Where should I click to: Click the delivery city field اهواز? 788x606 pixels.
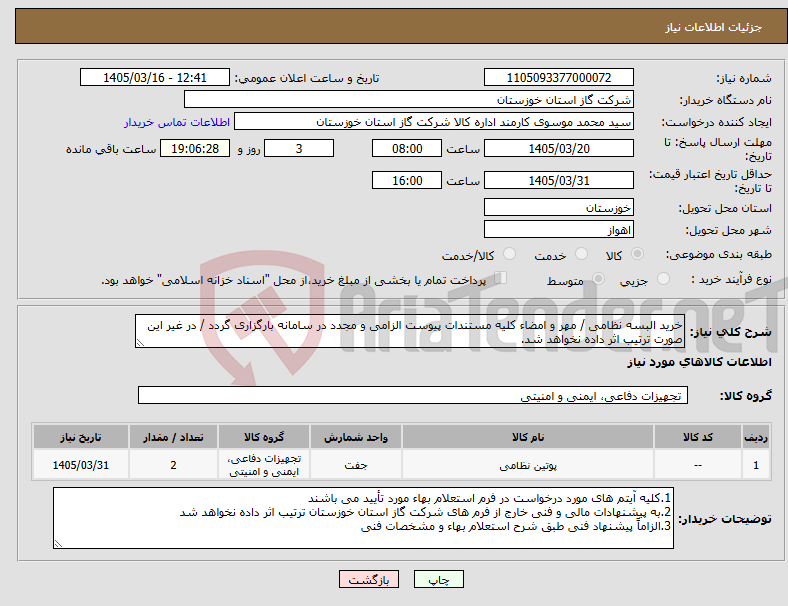[558, 230]
